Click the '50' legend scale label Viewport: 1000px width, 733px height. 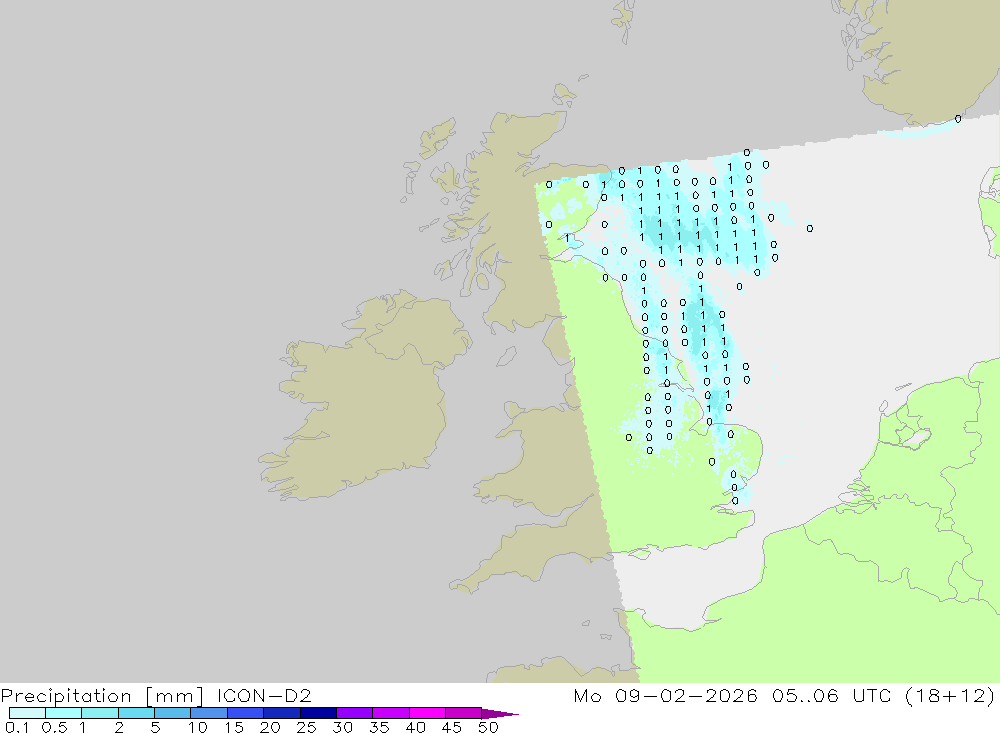click(488, 727)
